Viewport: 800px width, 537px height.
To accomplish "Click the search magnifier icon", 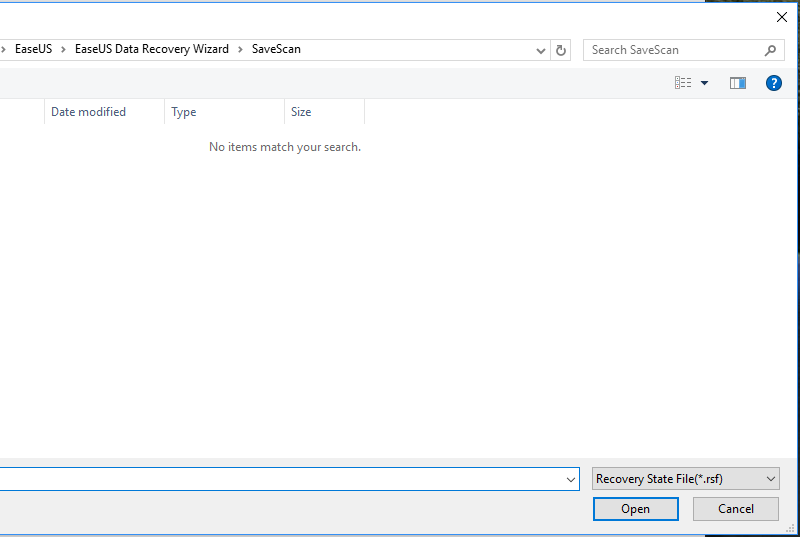I will point(770,50).
